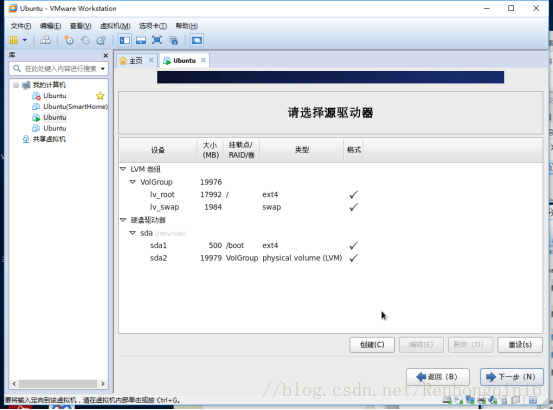Click the 创建(C) button
This screenshot has height=410, width=553.
coord(372,345)
